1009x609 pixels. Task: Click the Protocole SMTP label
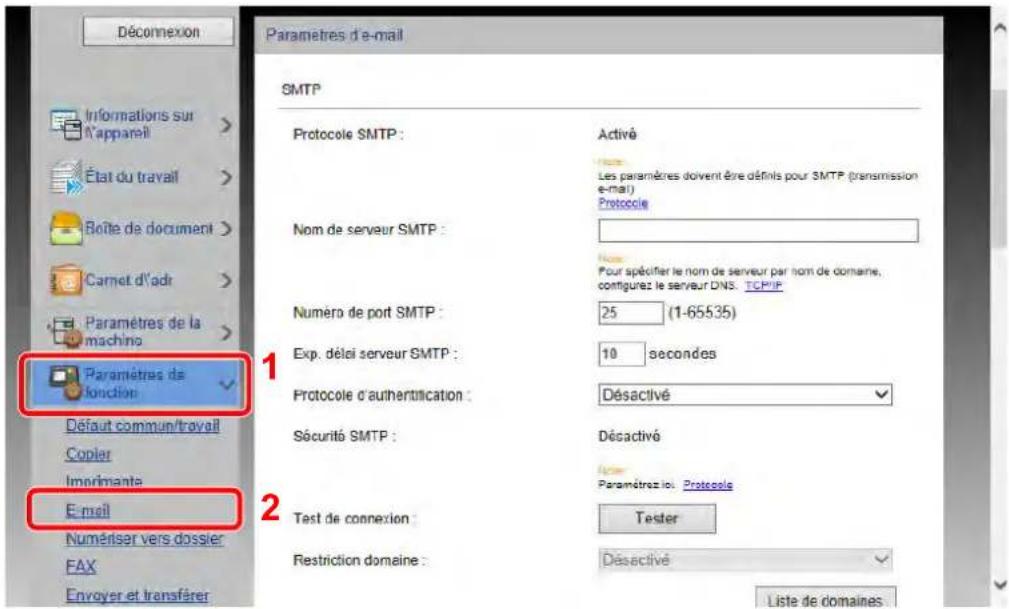coord(348,135)
